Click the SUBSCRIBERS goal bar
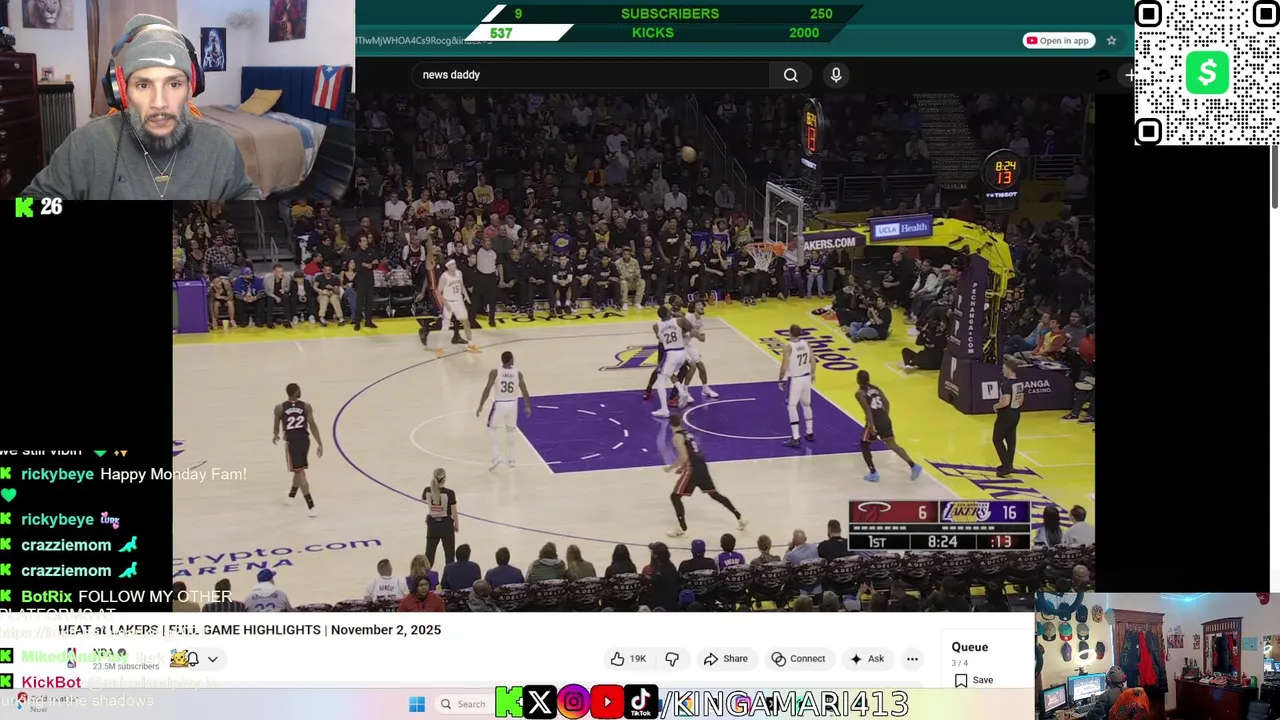The width and height of the screenshot is (1280, 720). click(670, 13)
